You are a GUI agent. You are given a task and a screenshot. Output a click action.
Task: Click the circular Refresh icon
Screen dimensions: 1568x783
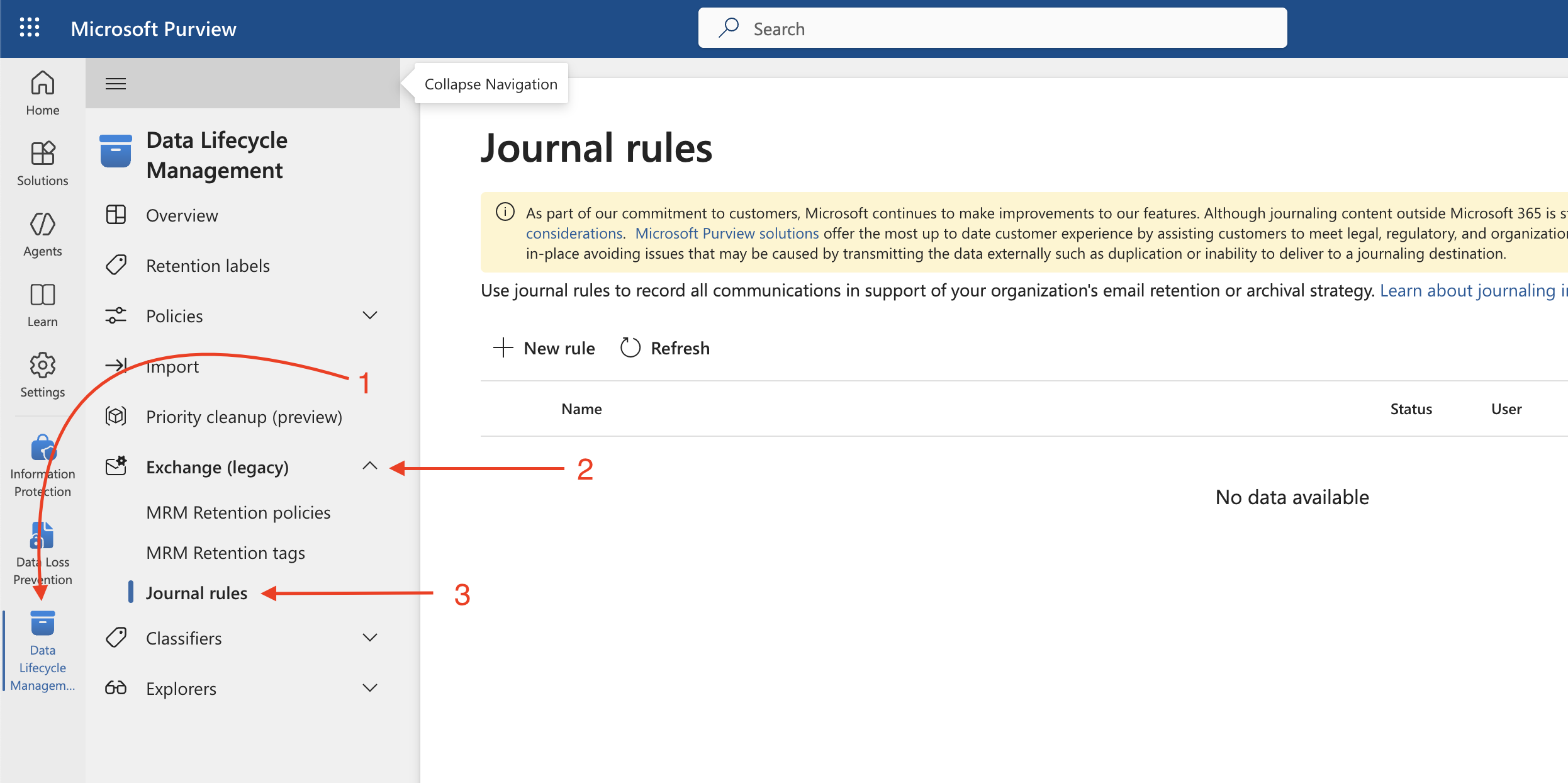pyautogui.click(x=630, y=347)
